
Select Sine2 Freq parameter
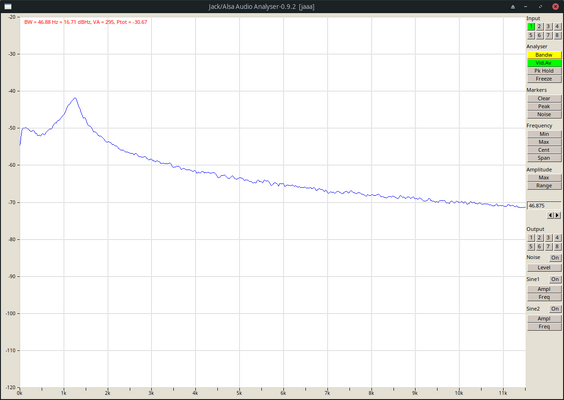click(x=544, y=327)
